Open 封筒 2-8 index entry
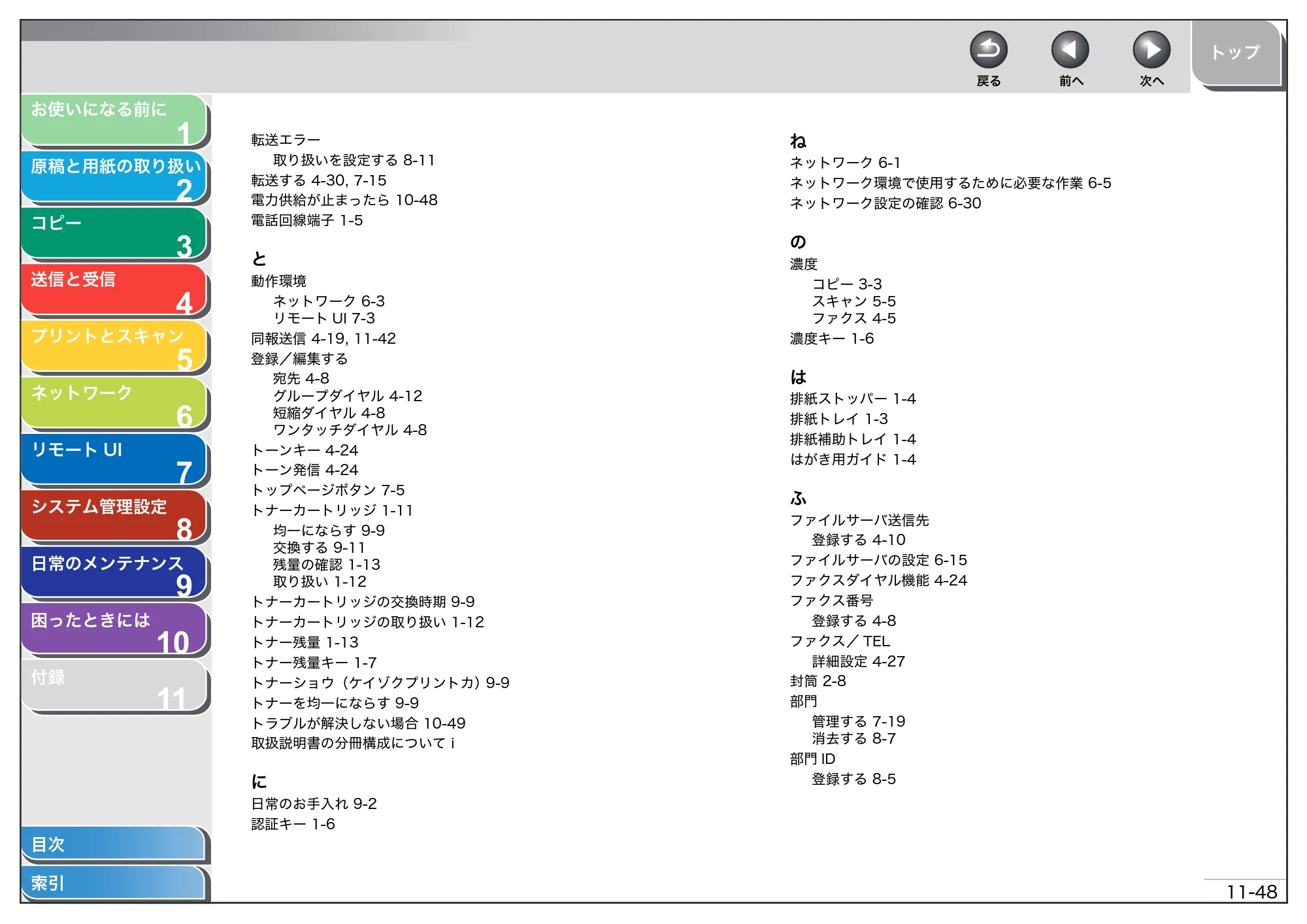 818,681
